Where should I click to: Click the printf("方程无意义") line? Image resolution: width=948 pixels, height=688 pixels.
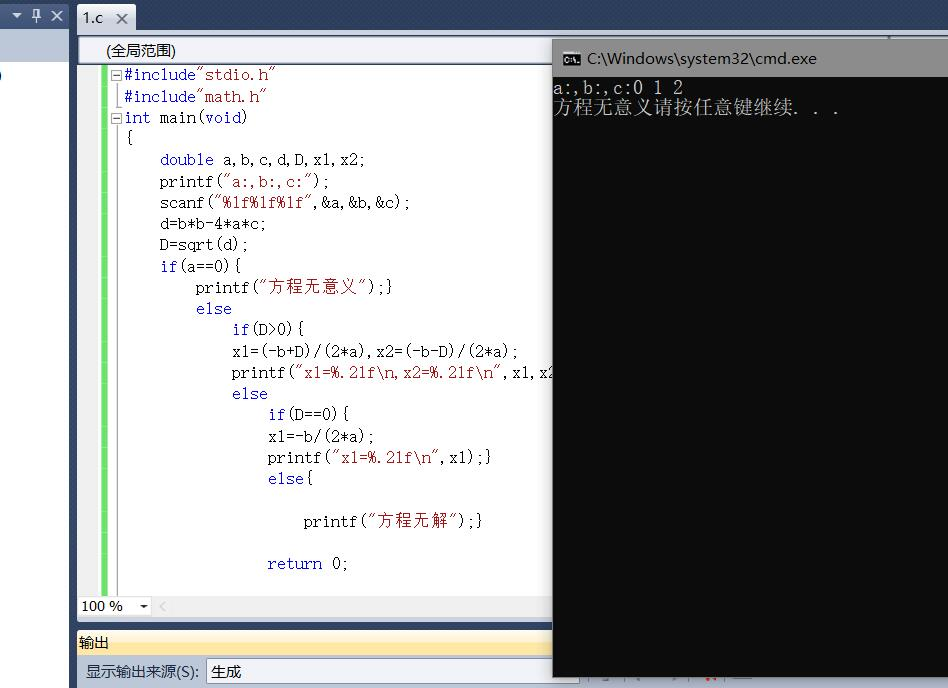pos(293,287)
